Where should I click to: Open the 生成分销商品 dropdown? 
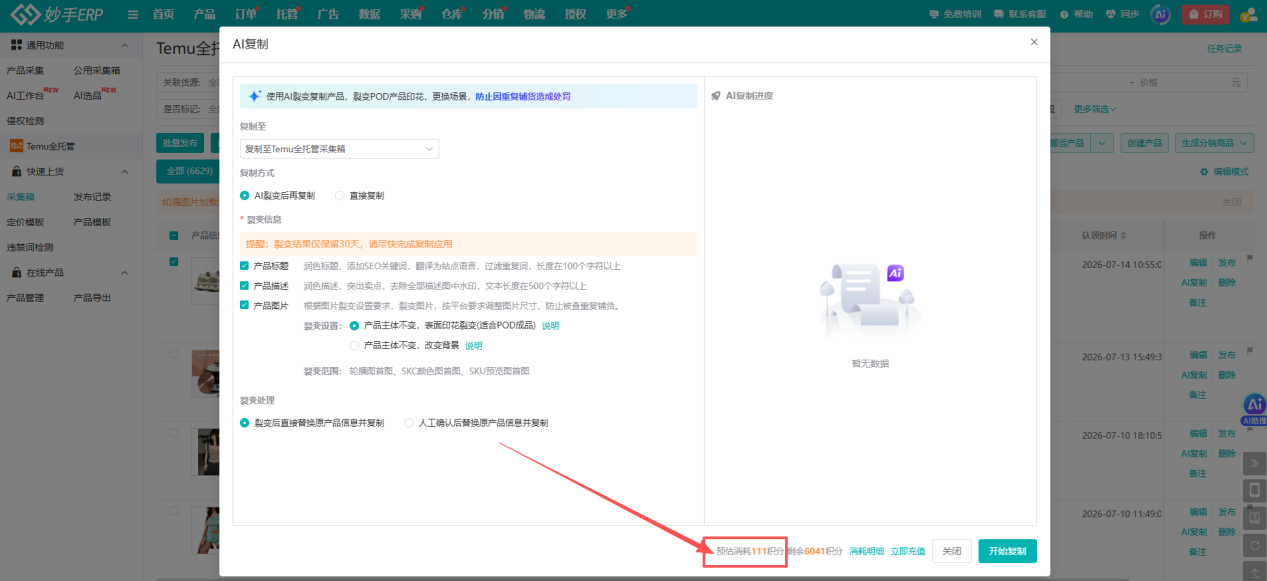(x=1214, y=143)
